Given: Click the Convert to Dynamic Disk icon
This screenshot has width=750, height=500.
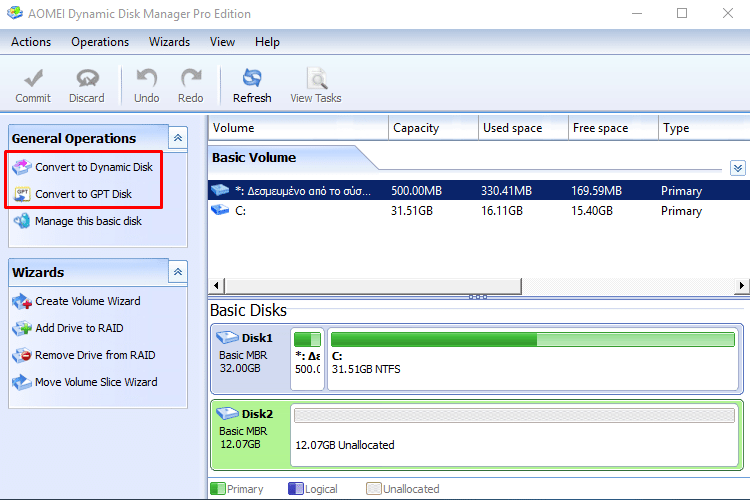Looking at the screenshot, I should [x=22, y=167].
